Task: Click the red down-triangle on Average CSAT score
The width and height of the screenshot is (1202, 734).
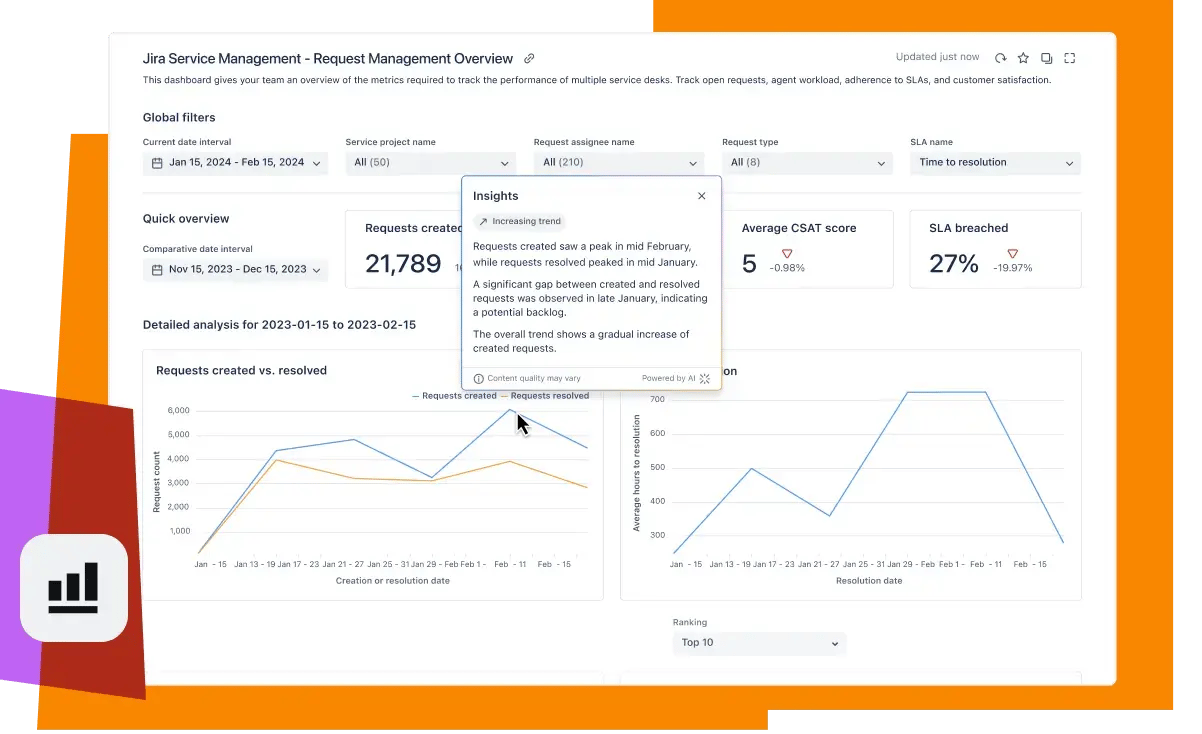Action: (787, 254)
